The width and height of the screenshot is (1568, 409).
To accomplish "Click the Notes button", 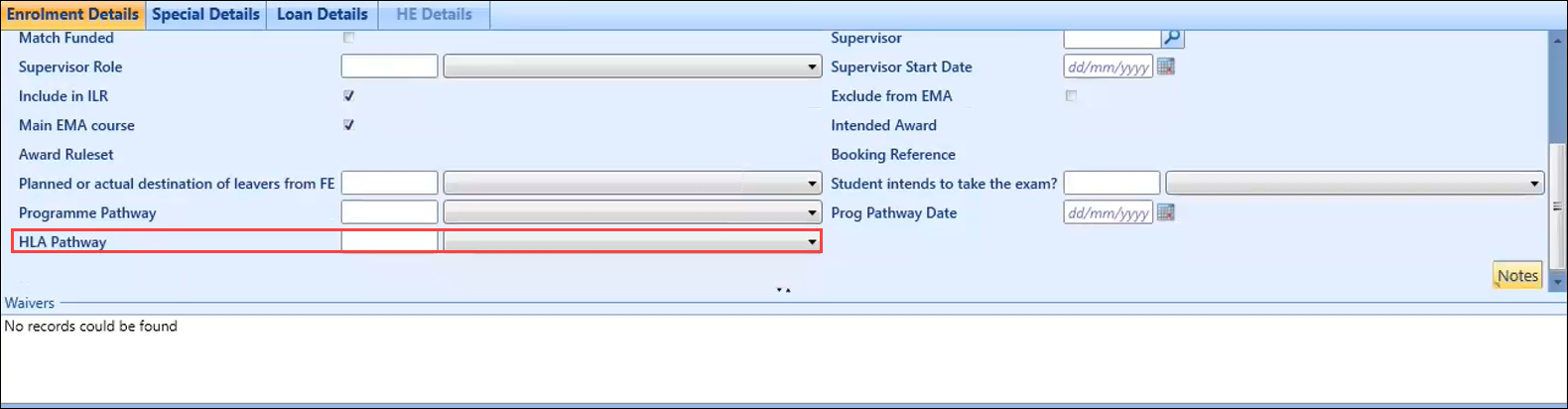I will tap(1517, 276).
